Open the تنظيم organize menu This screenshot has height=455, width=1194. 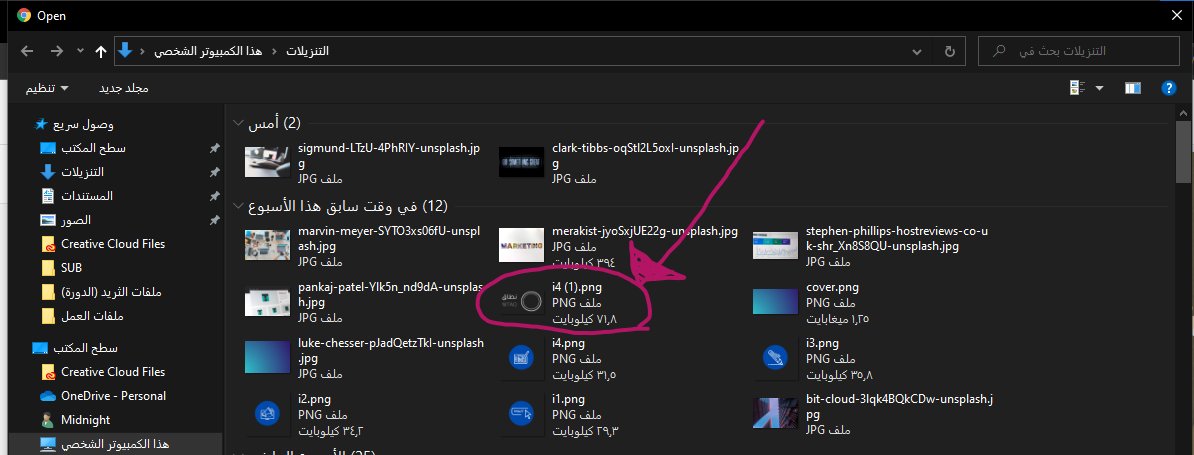click(47, 88)
